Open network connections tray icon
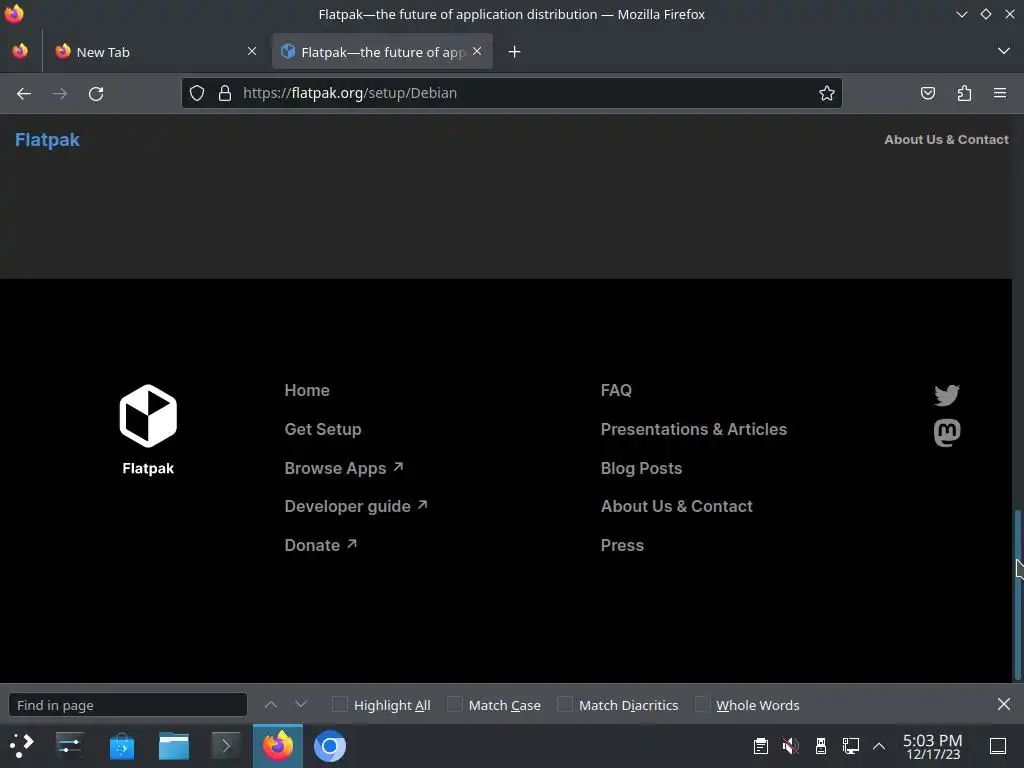 (850, 746)
